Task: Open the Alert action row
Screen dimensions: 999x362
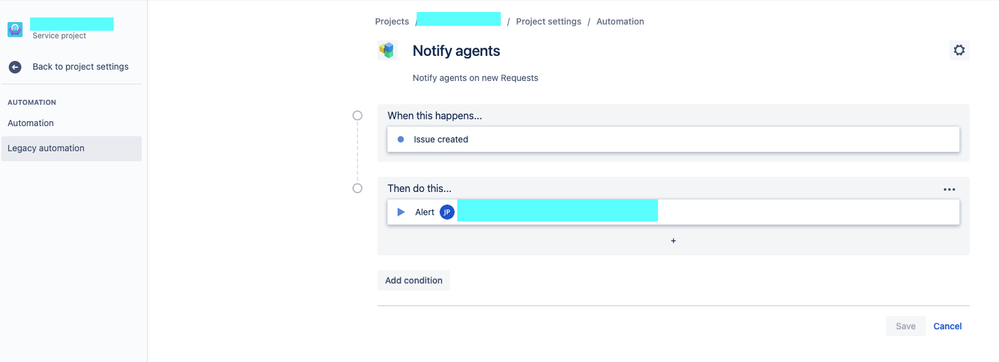Action: 673,212
